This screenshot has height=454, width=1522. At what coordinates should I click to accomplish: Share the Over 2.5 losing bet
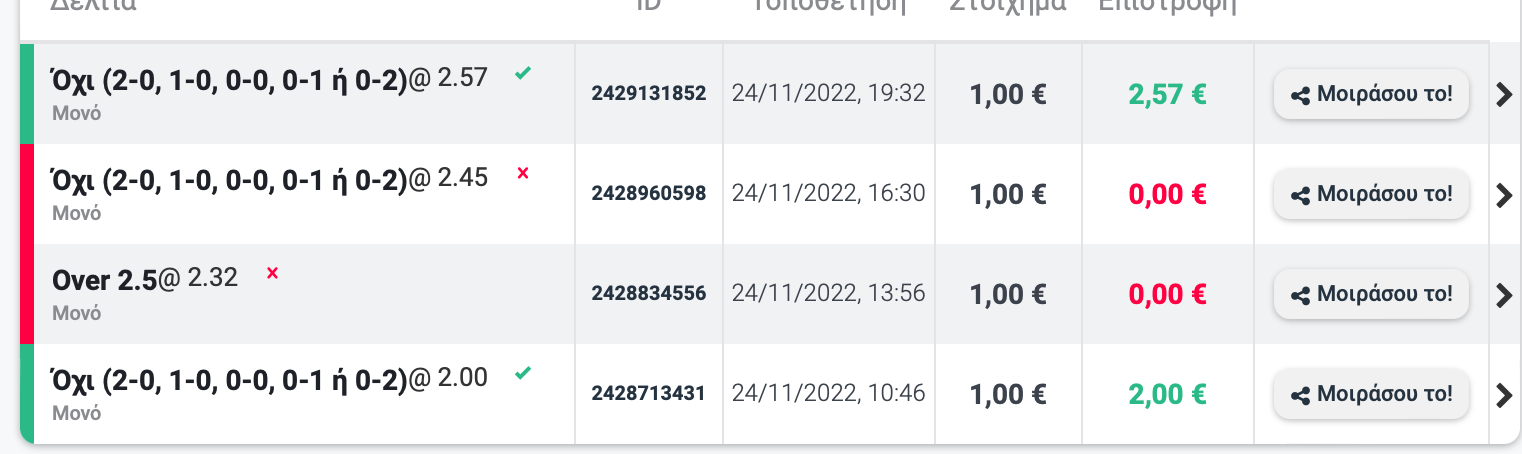1371,295
